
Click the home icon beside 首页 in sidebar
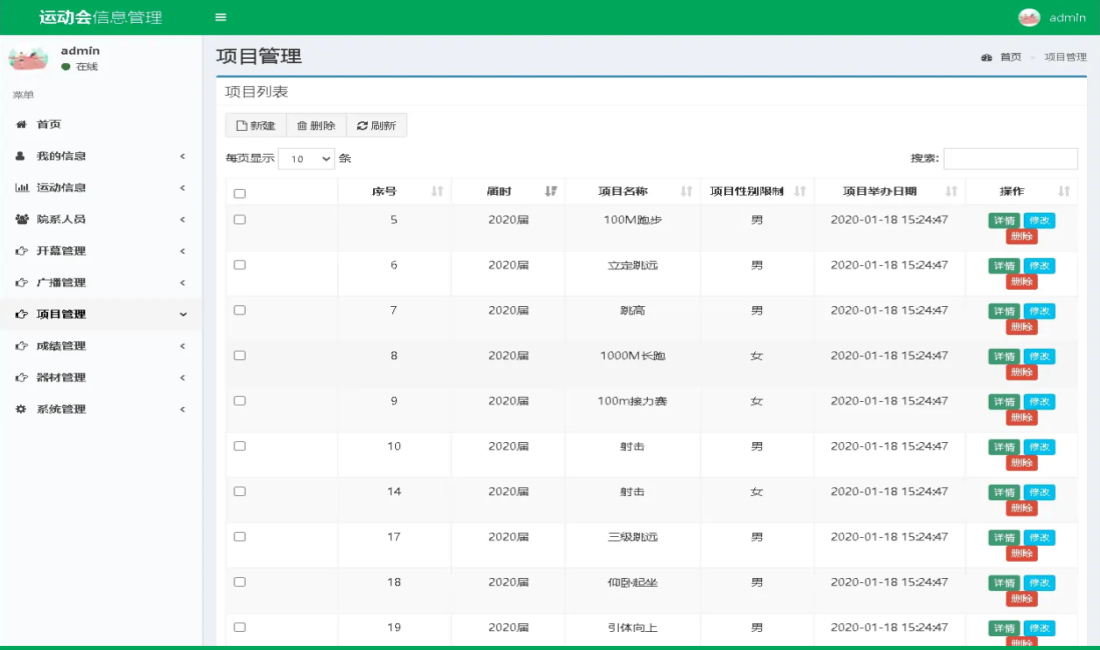21,124
